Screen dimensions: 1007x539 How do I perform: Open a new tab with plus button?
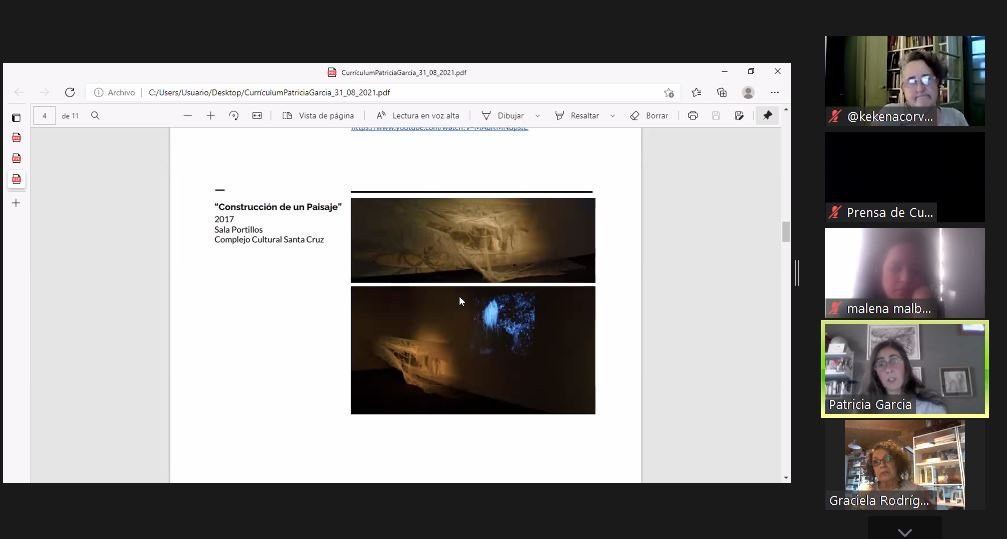(x=16, y=203)
